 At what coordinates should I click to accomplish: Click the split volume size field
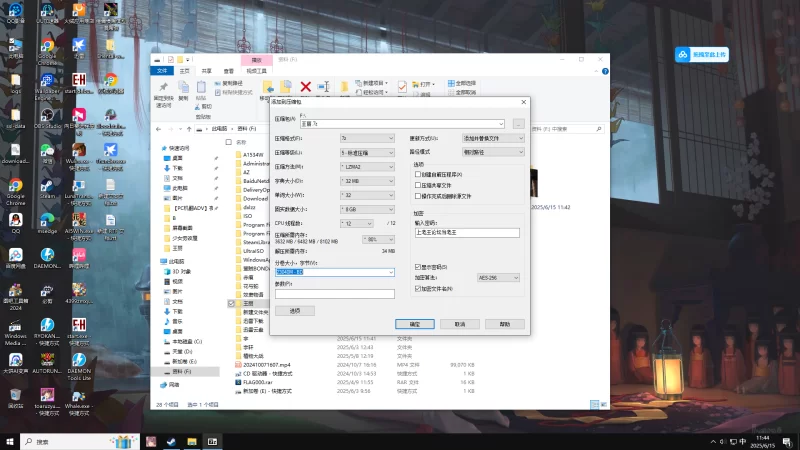335,272
